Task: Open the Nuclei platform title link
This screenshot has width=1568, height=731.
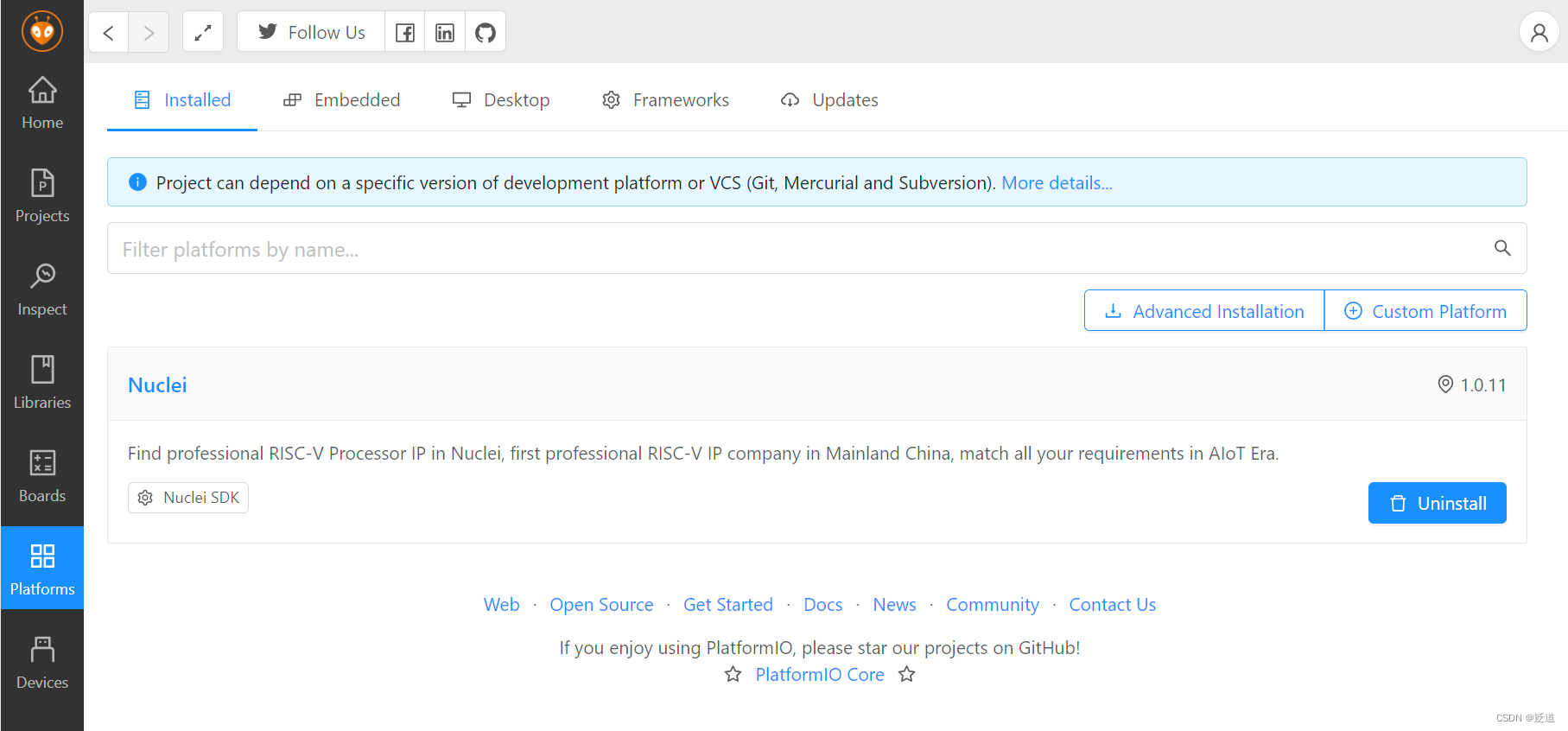Action: click(x=157, y=385)
